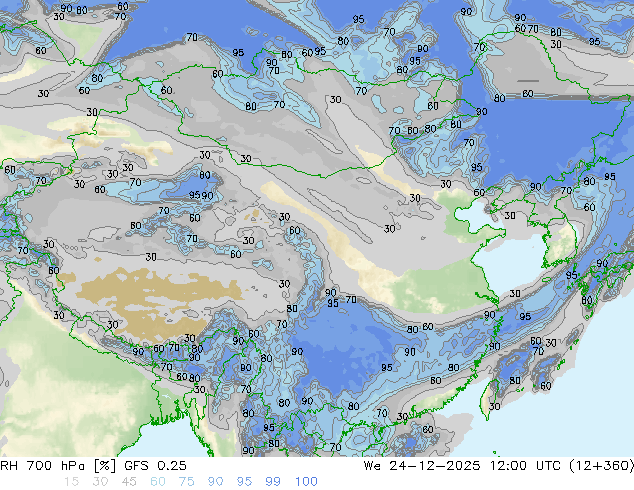Click the legend value 100

(306, 482)
